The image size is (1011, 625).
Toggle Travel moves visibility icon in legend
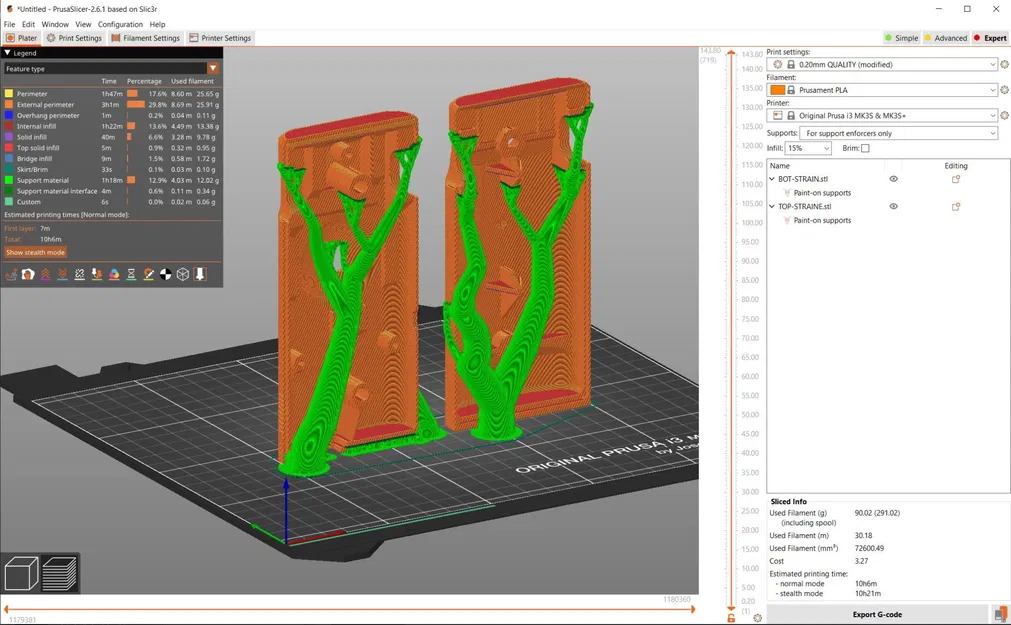click(11, 274)
